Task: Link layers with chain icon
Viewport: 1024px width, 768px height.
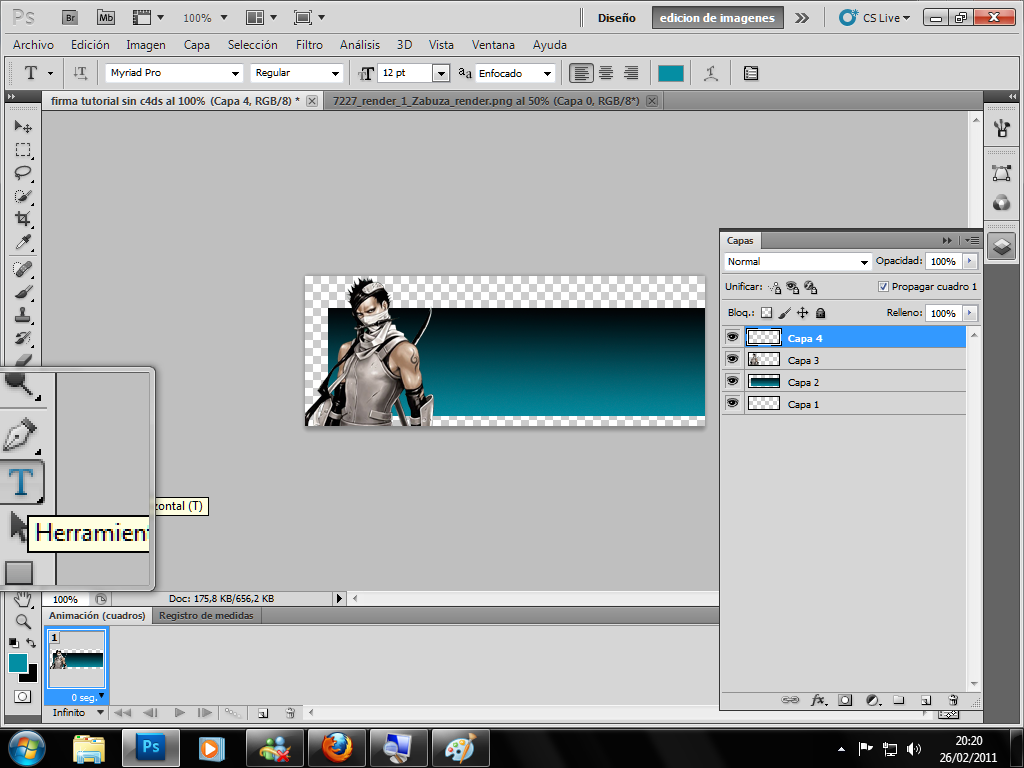Action: pos(790,700)
